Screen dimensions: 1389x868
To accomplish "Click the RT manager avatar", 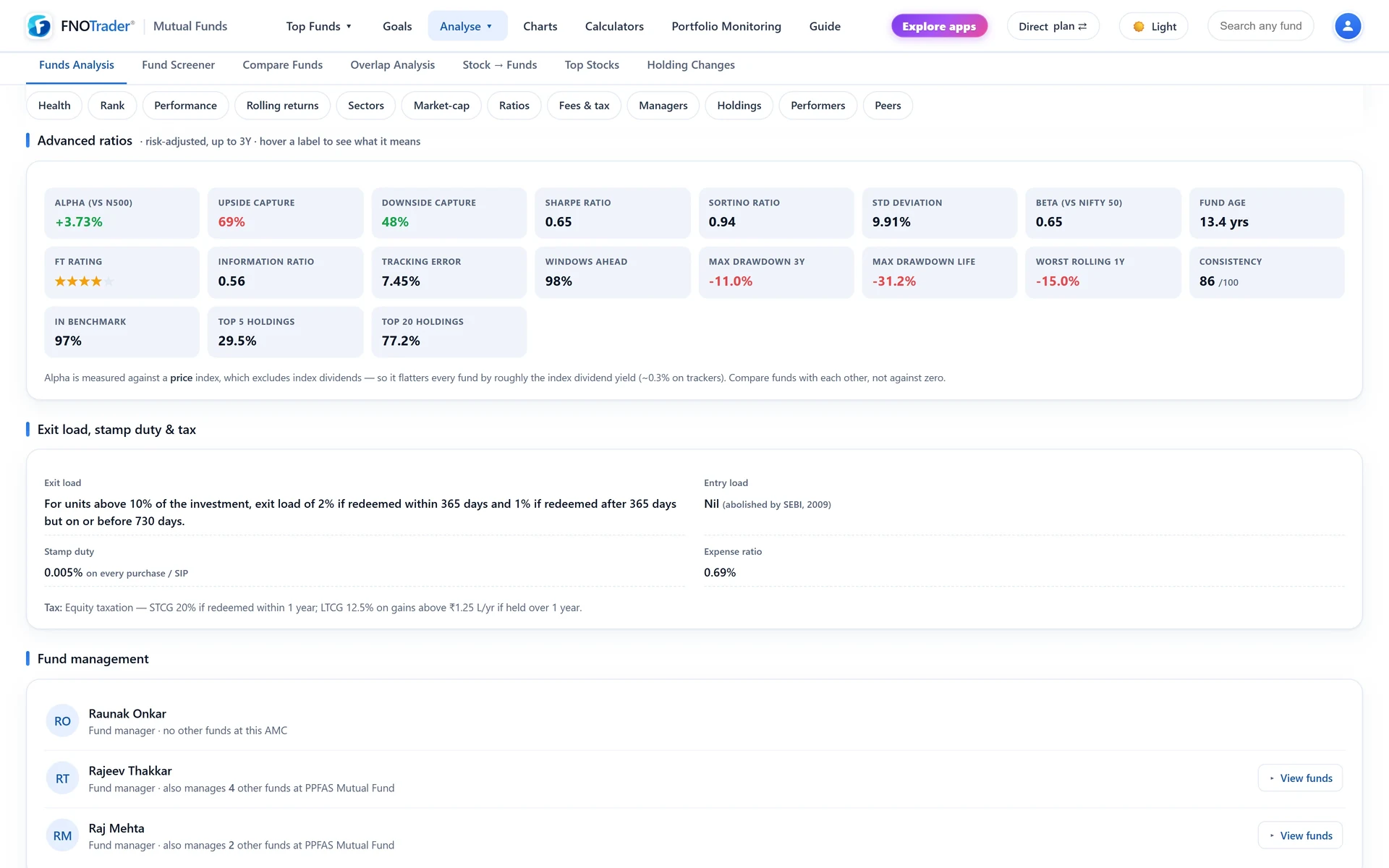I will [62, 778].
